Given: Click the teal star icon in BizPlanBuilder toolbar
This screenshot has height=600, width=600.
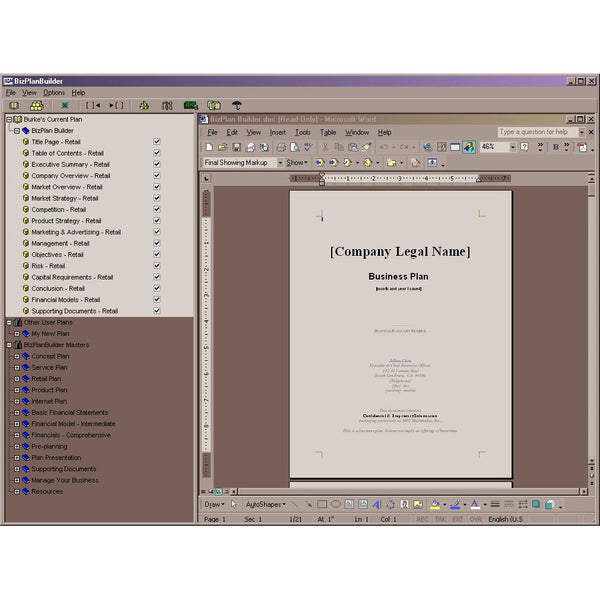Looking at the screenshot, I should click(x=65, y=106).
